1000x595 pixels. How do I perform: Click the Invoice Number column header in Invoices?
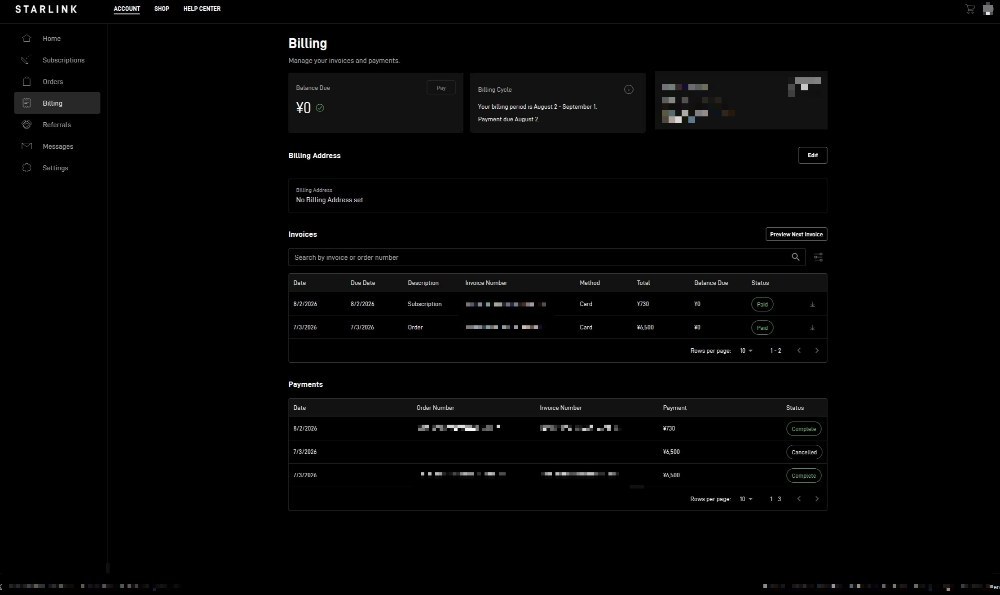point(486,283)
